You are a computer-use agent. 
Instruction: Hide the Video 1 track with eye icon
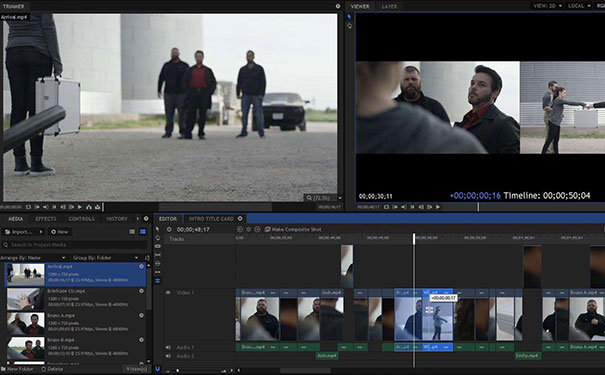(x=168, y=292)
